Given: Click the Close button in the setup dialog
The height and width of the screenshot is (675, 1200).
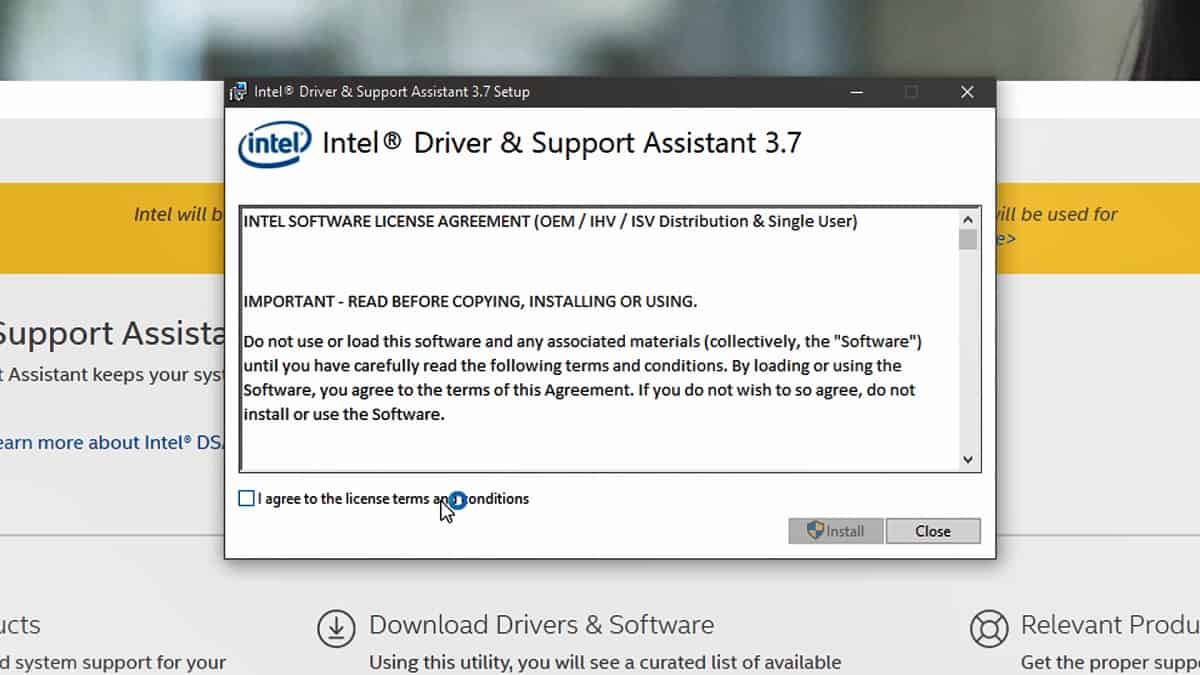Looking at the screenshot, I should [x=933, y=531].
